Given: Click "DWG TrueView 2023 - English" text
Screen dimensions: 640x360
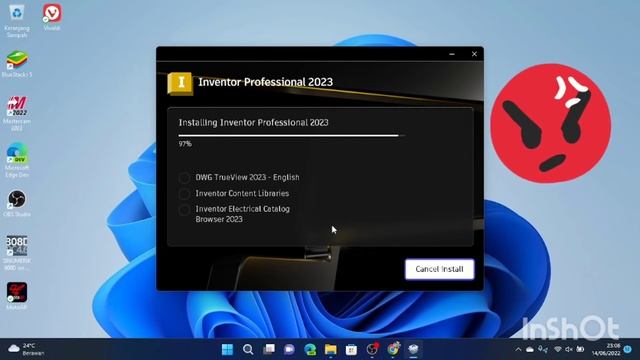Looking at the screenshot, I should pos(247,177).
